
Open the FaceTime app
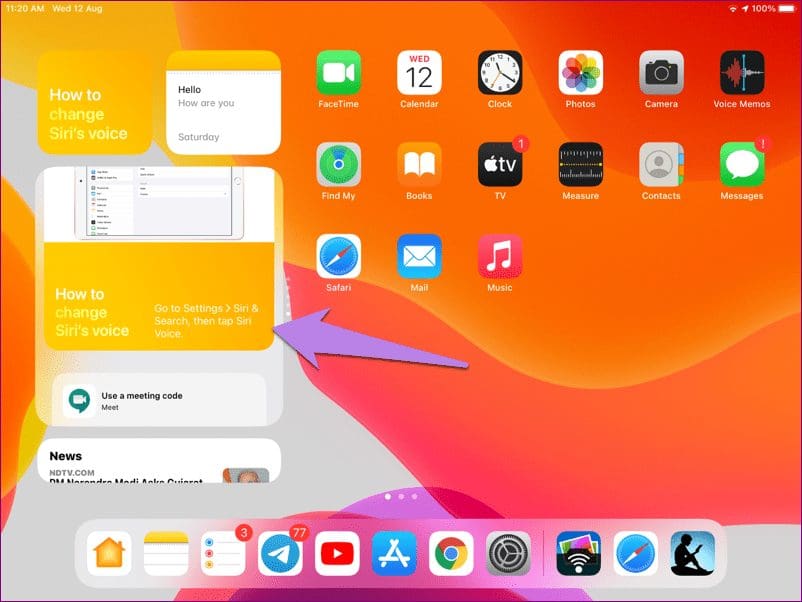tap(338, 73)
